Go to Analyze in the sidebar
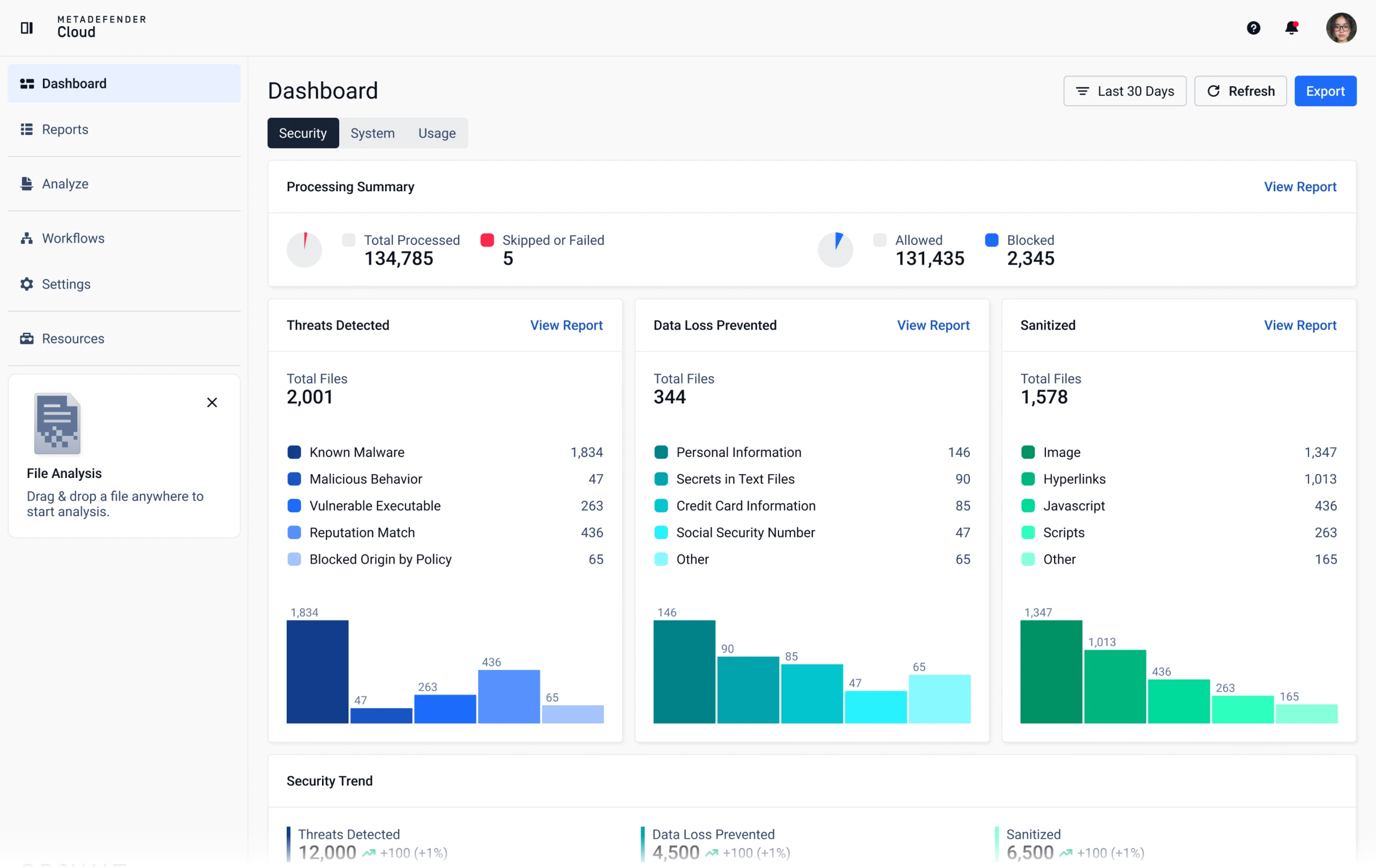Screen dimensions: 1376x868 tap(65, 183)
